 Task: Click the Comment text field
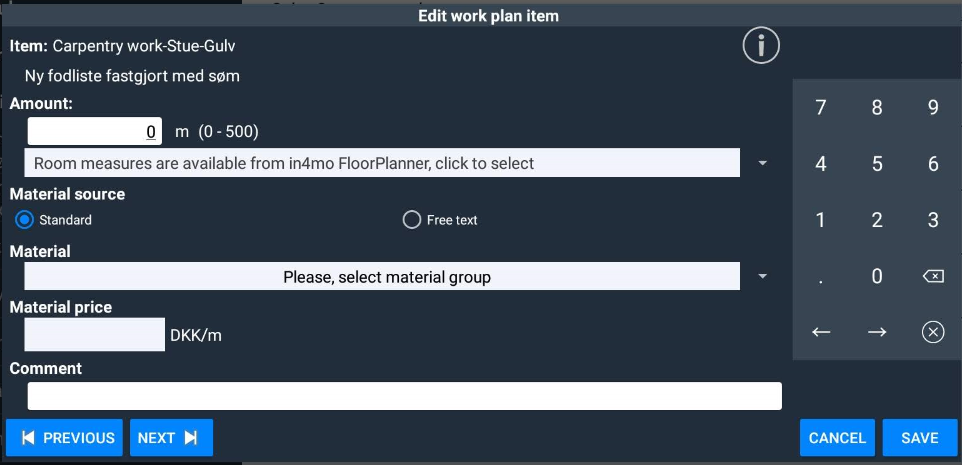404,396
